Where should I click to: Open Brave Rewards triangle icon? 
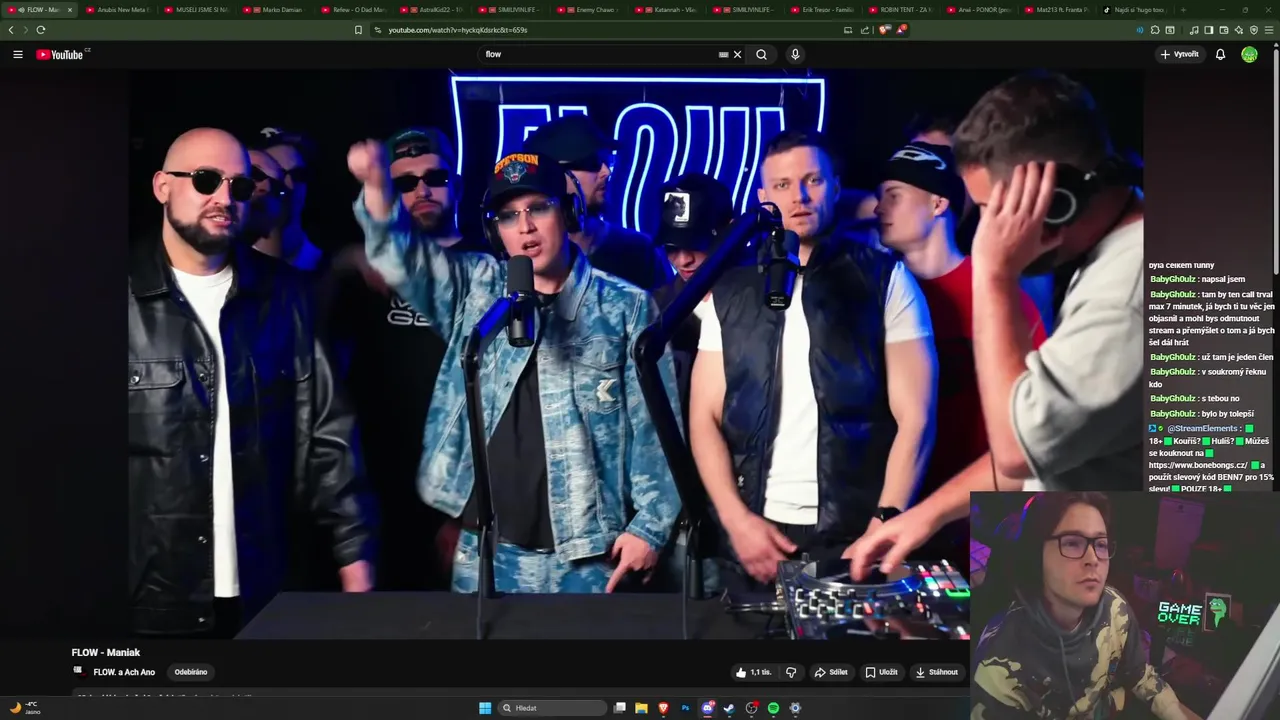901,30
